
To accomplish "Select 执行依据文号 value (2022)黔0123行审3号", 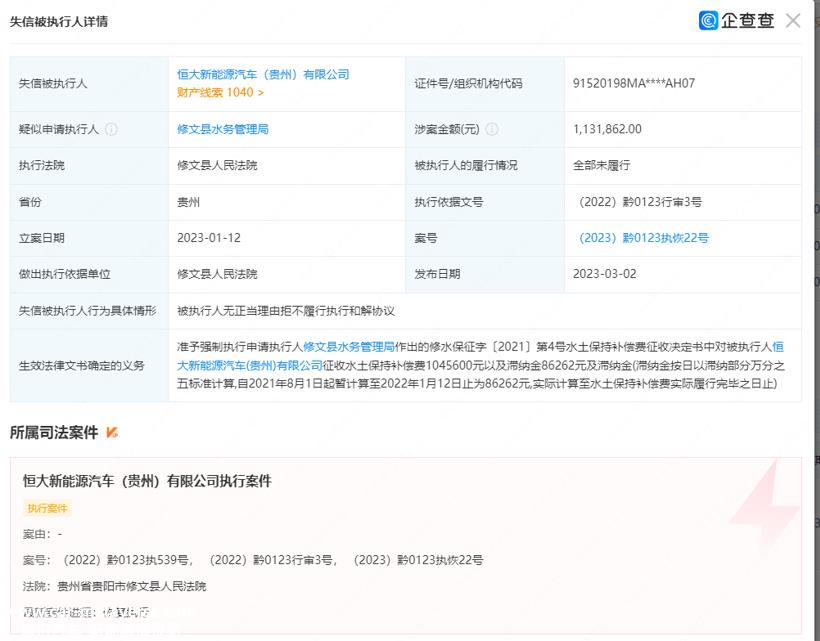I will 640,202.
